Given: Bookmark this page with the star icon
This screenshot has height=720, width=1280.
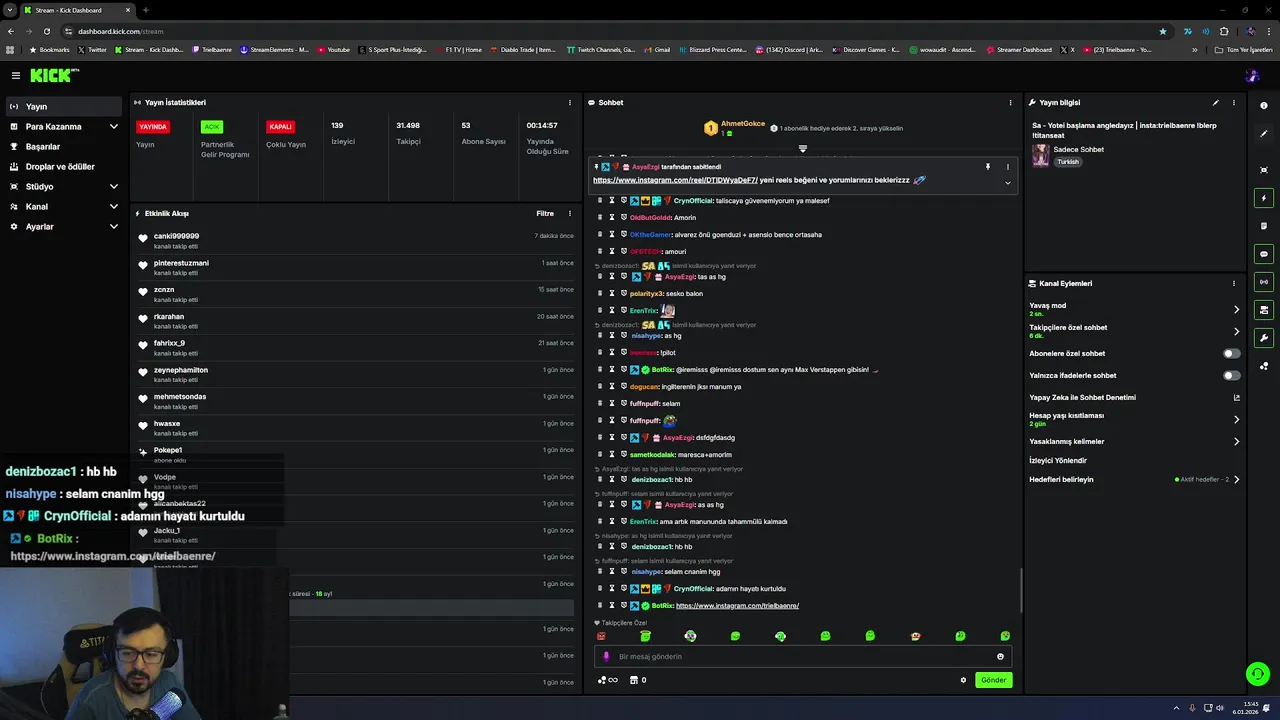Looking at the screenshot, I should click(x=1162, y=31).
